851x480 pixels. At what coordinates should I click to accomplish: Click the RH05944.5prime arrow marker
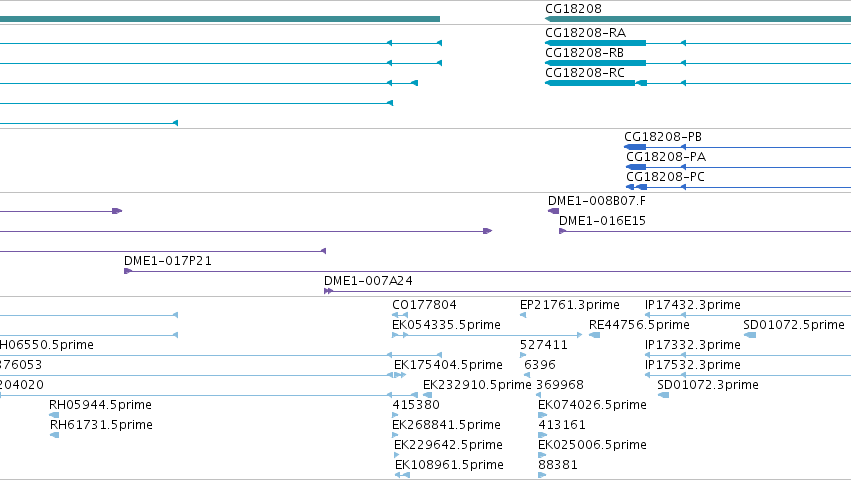(x=54, y=415)
